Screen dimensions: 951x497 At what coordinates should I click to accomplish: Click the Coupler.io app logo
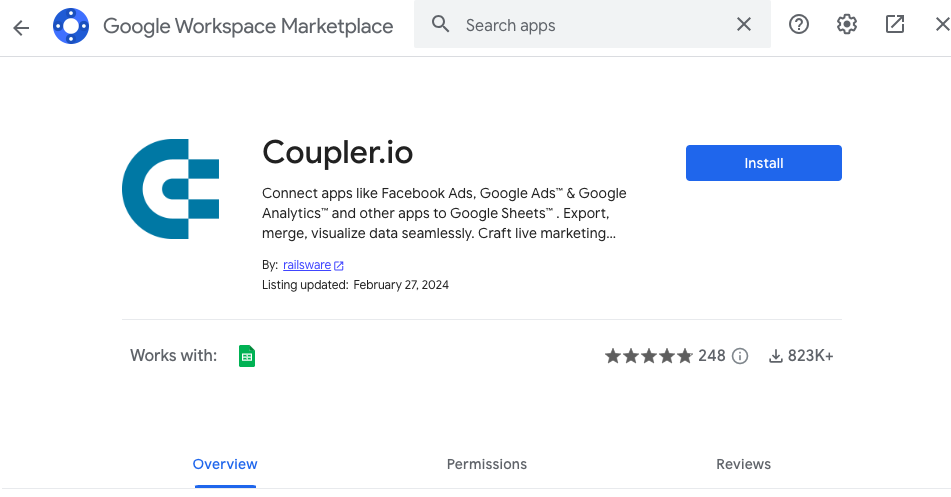[x=170, y=189]
